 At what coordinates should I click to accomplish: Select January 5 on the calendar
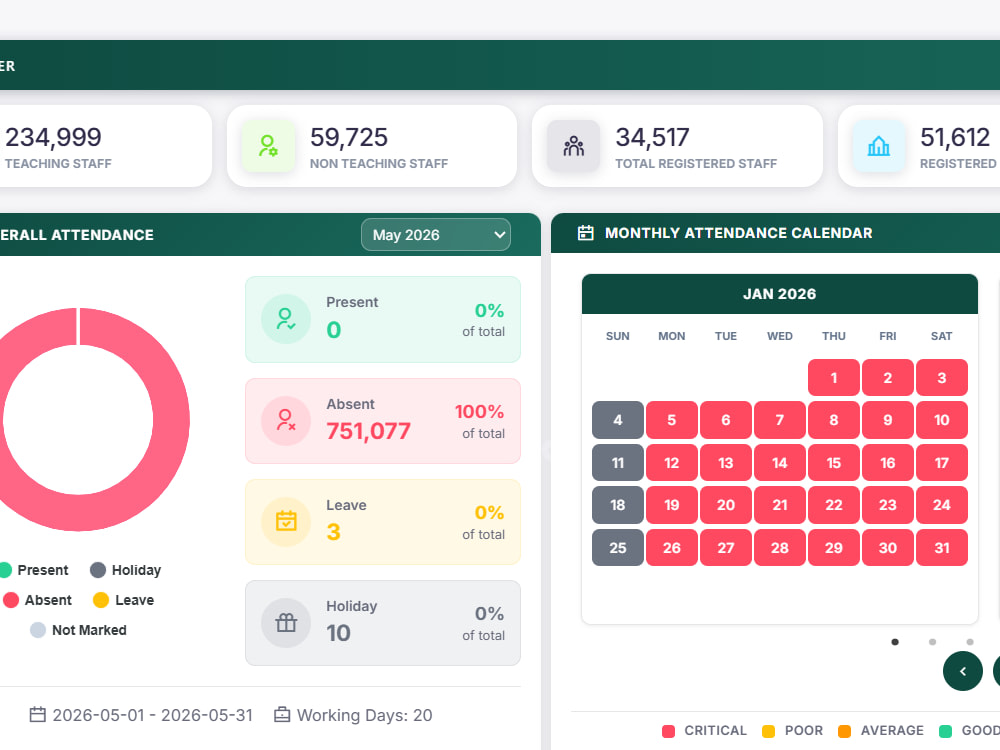(672, 420)
